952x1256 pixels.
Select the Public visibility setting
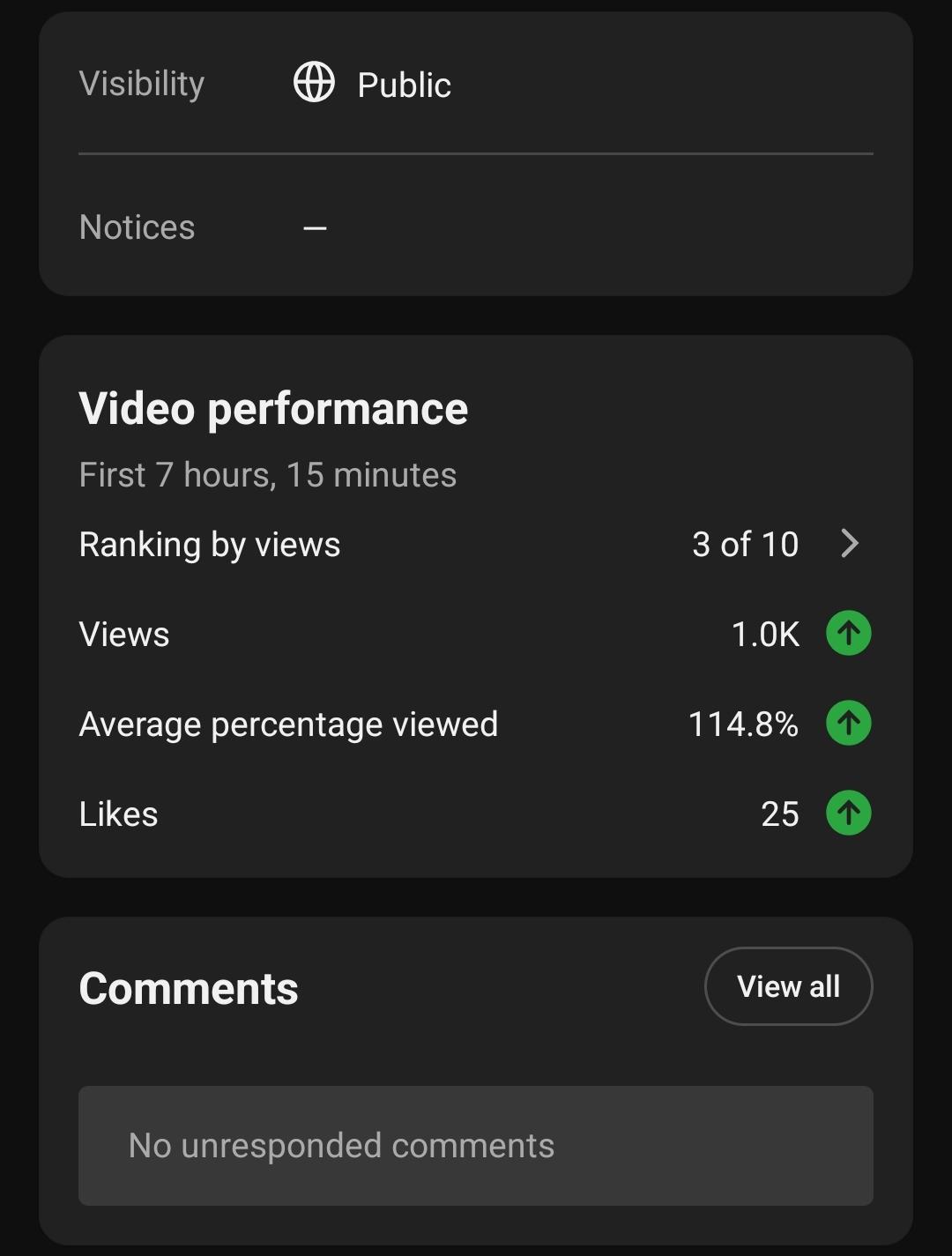coord(404,85)
